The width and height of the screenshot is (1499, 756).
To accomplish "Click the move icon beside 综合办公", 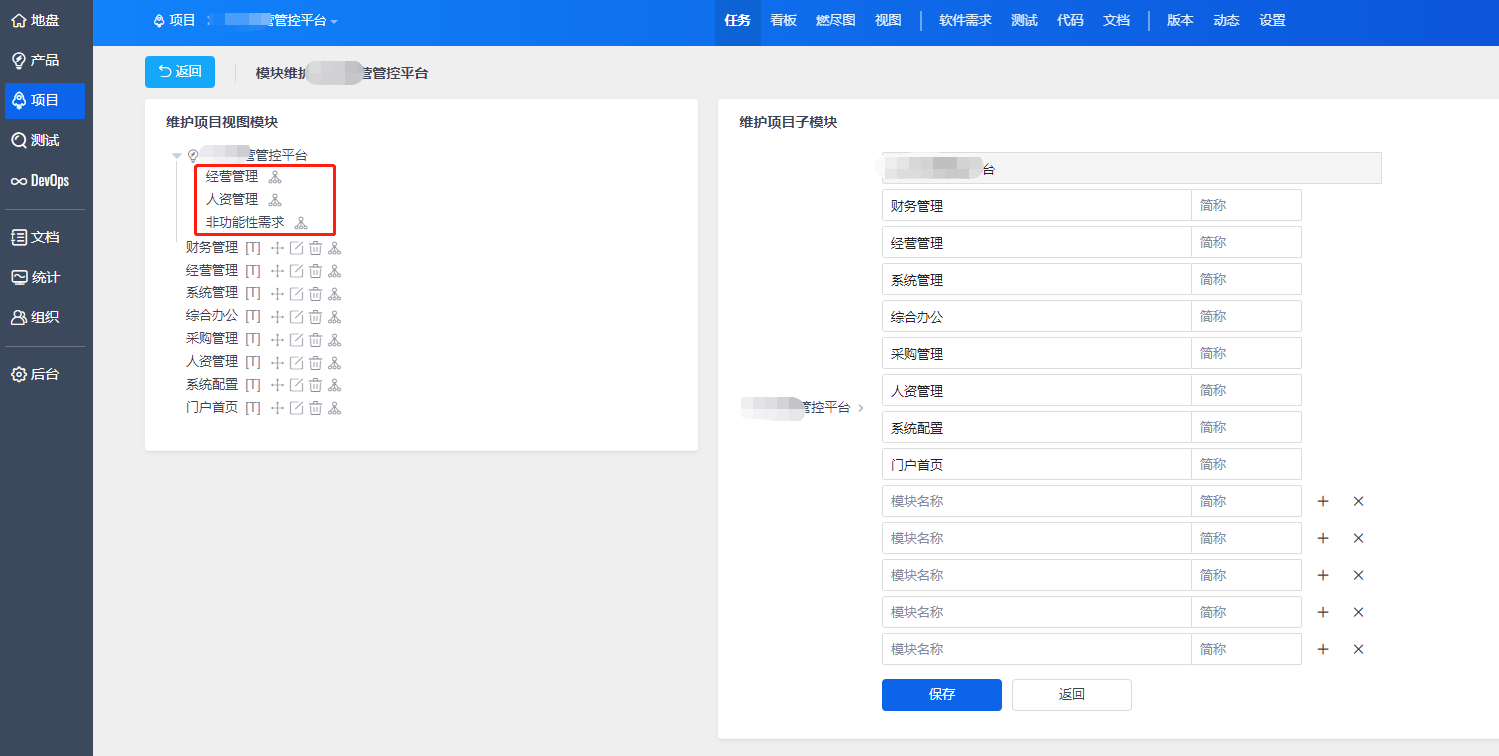I will click(x=278, y=317).
